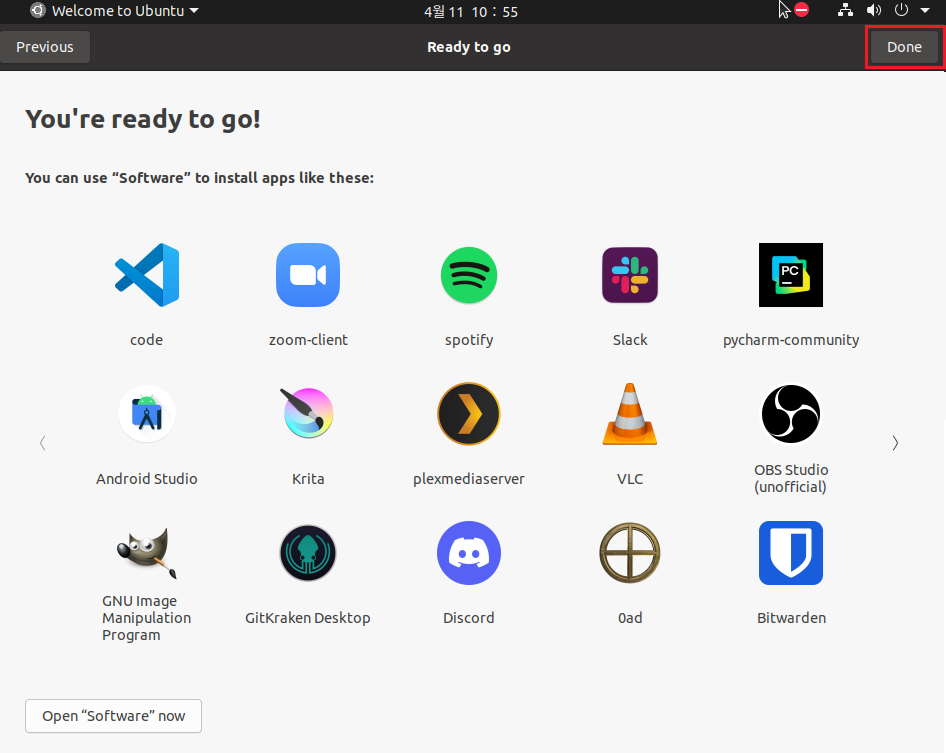
Task: Open the 0ad game icon
Action: [630, 553]
